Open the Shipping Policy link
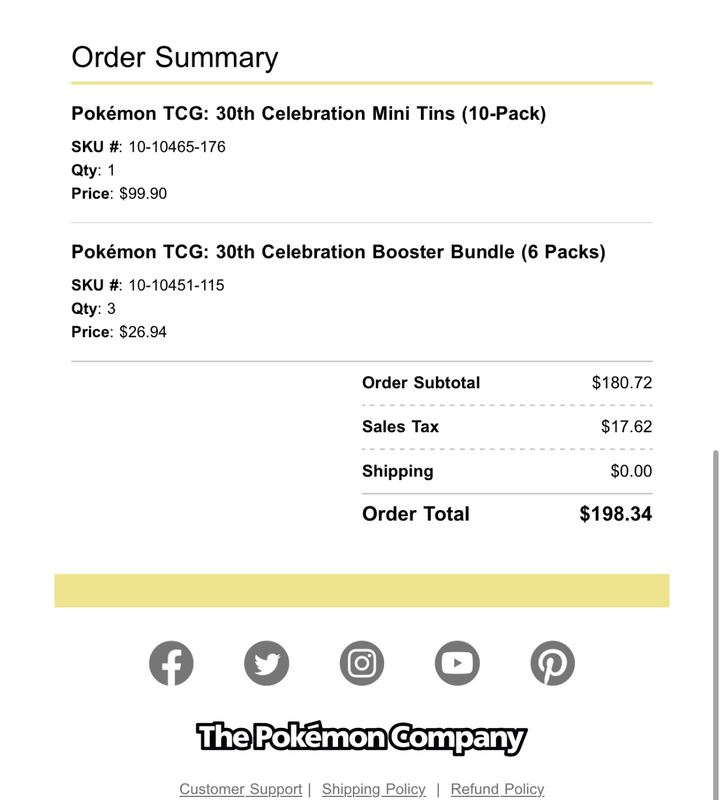Screen dimensions: 724x800 373,789
